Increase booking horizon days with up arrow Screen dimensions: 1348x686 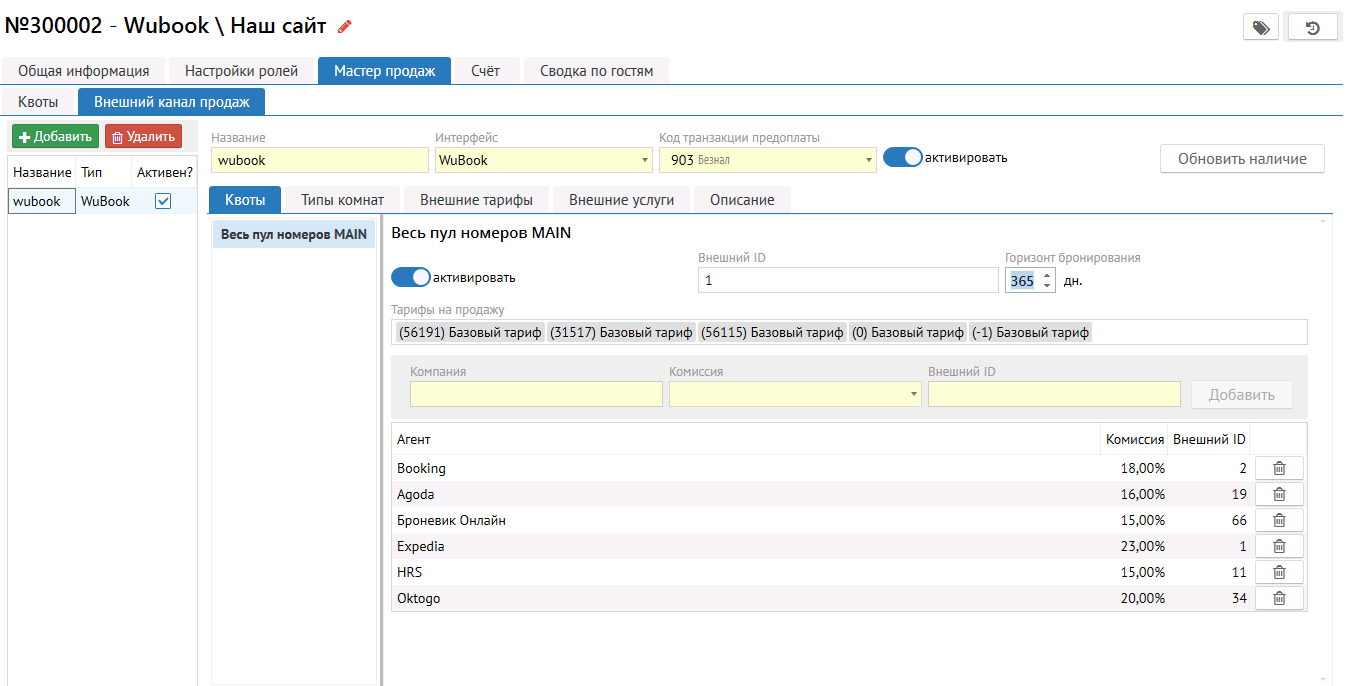(1047, 275)
